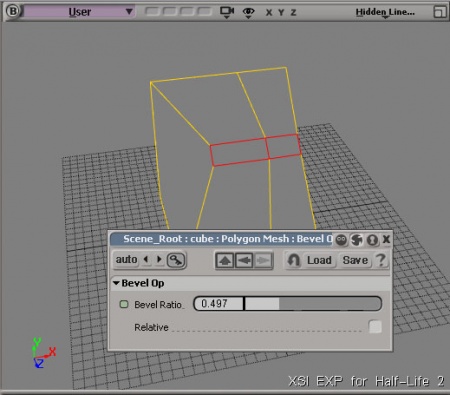Click the up arrow navigation button
This screenshot has width=450, height=395.
click(225, 261)
